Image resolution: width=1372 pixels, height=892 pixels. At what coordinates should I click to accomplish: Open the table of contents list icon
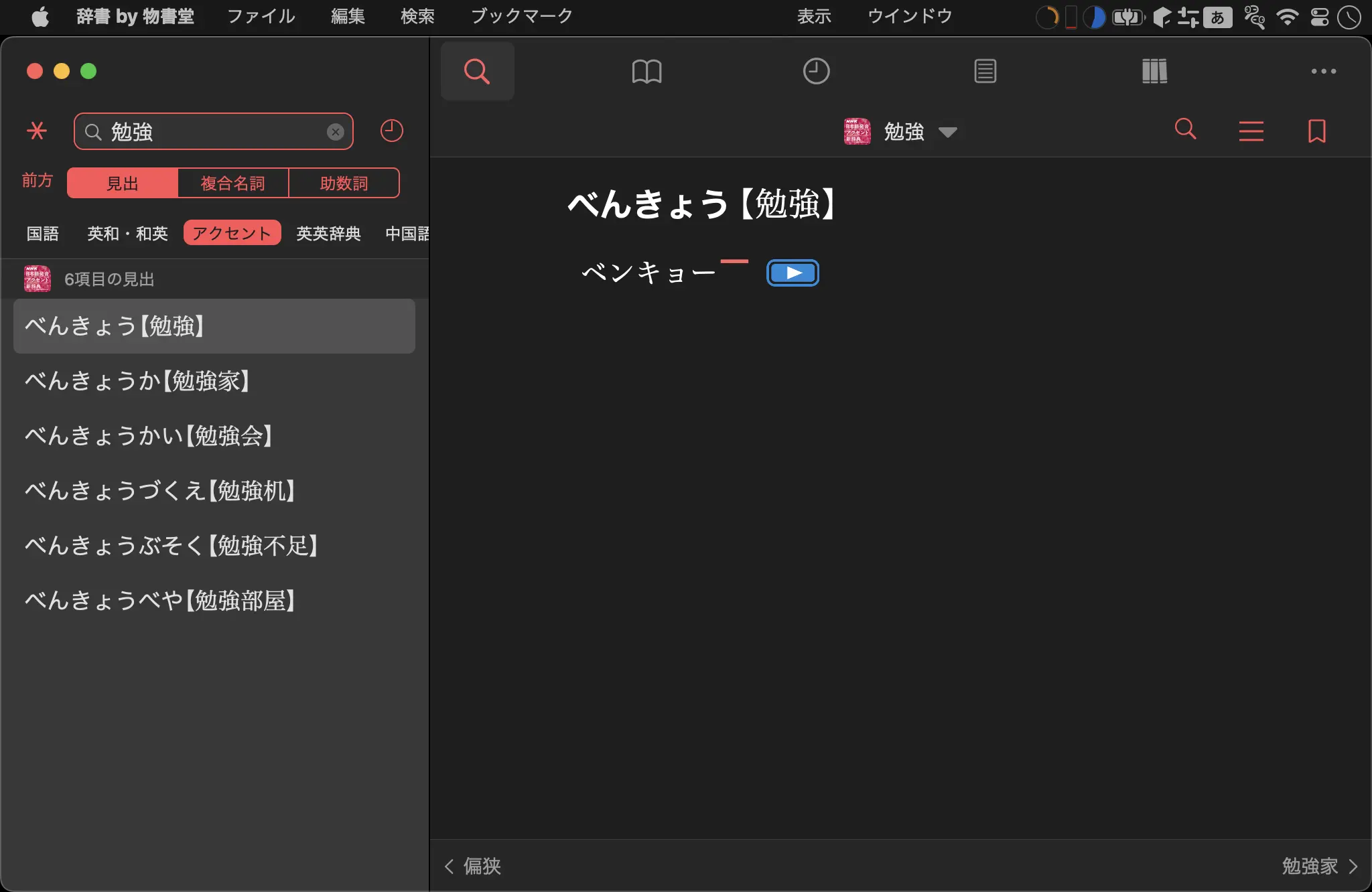pos(1251,131)
